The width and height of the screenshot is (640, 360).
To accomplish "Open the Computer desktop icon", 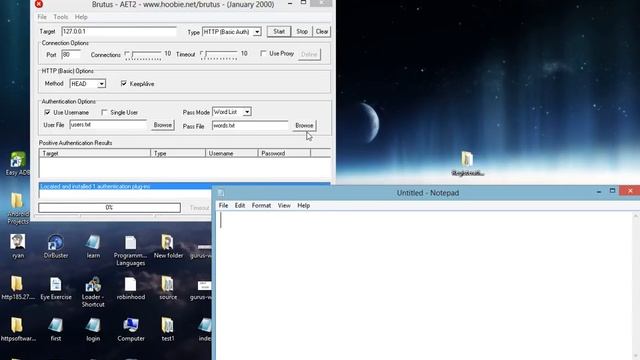I will click(x=131, y=330).
